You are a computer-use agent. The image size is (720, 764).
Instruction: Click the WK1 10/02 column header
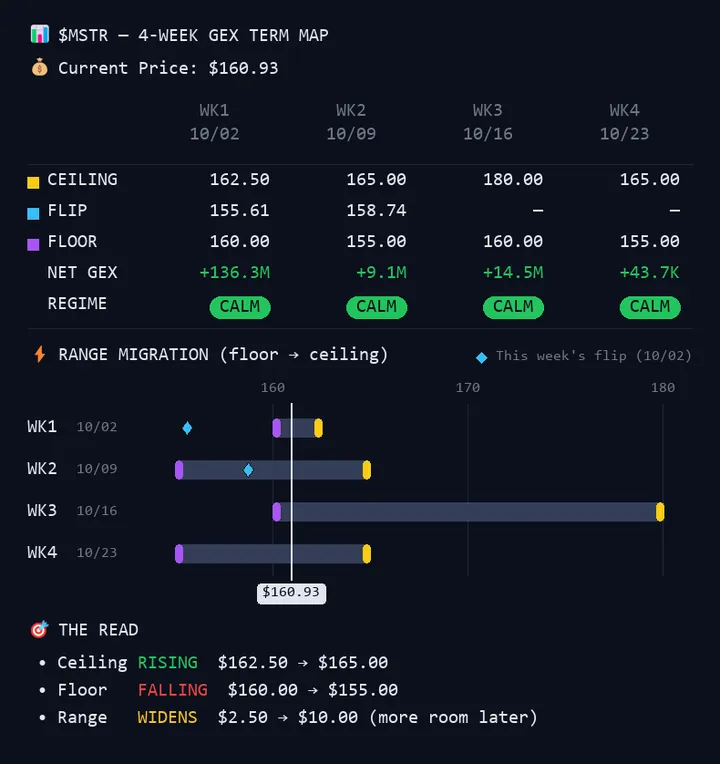(214, 122)
